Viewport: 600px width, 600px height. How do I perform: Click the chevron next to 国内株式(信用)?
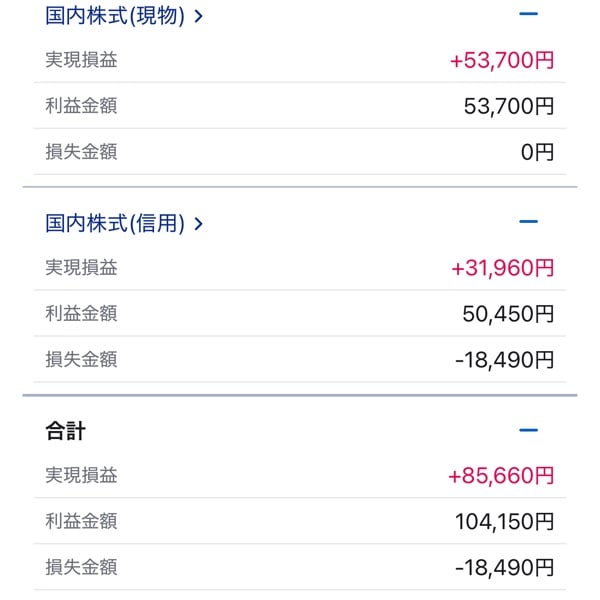point(198,225)
